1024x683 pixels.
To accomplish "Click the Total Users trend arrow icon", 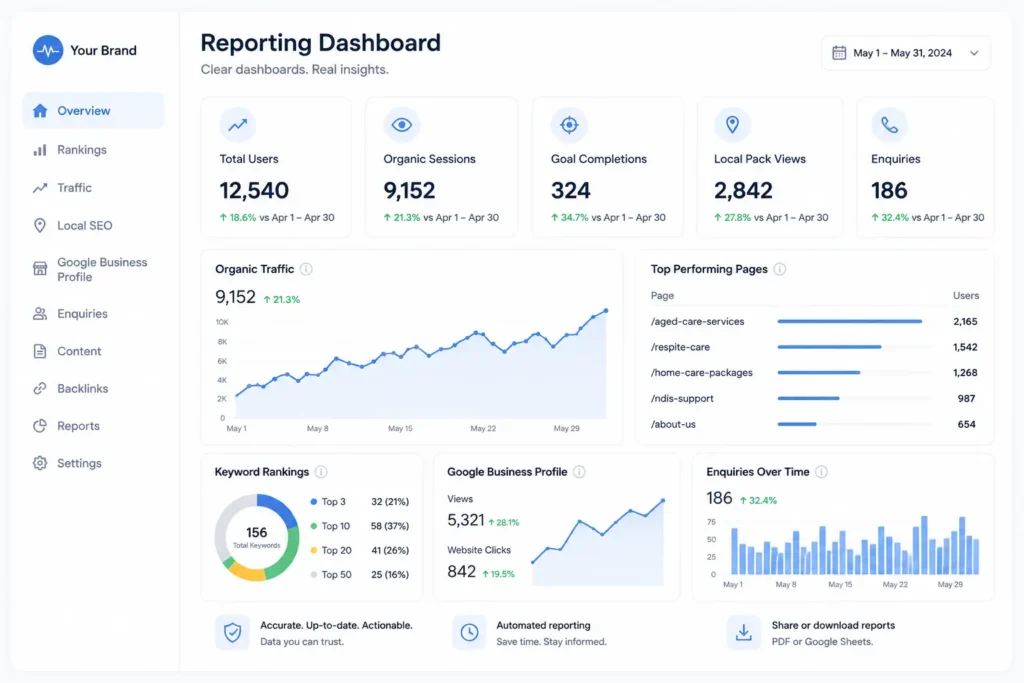I will pos(238,124).
